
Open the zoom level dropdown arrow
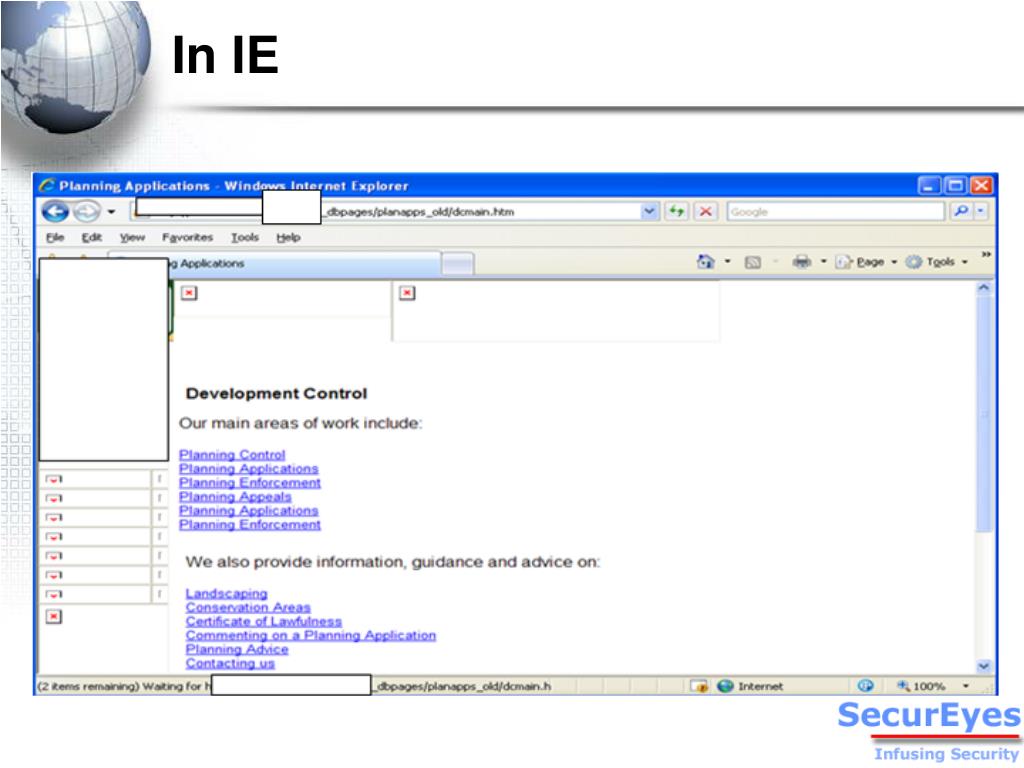966,686
